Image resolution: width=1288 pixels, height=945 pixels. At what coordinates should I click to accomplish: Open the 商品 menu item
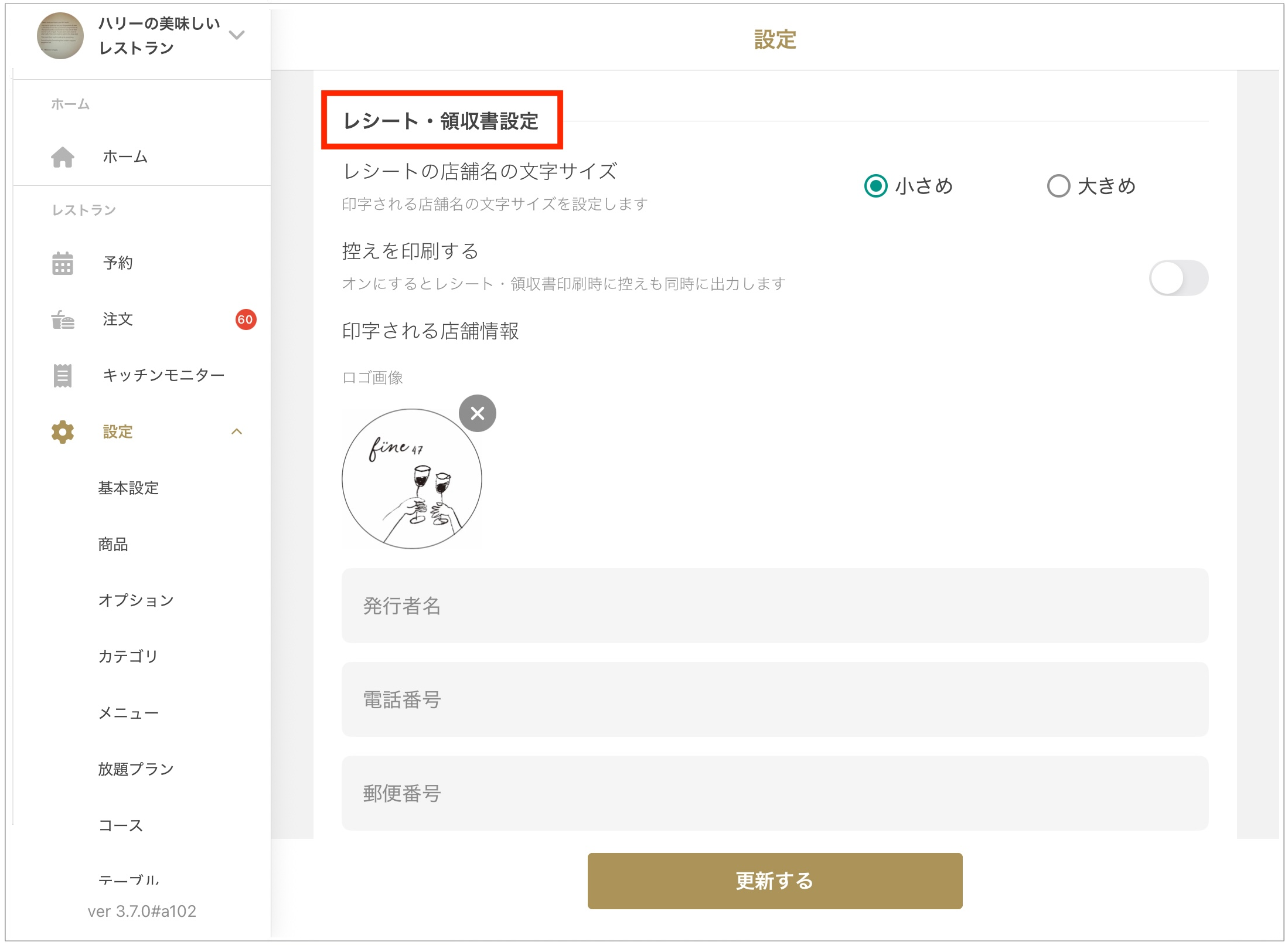(x=113, y=545)
